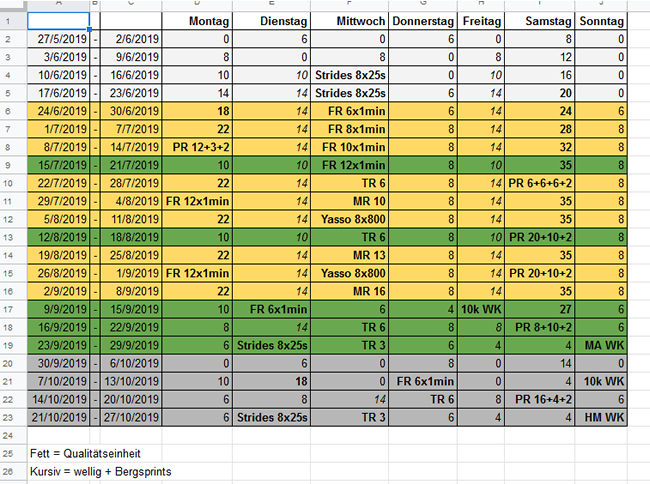Screen dimensions: 650x484
Task: Click the PR 8+10+2 cell
Action: (x=541, y=327)
